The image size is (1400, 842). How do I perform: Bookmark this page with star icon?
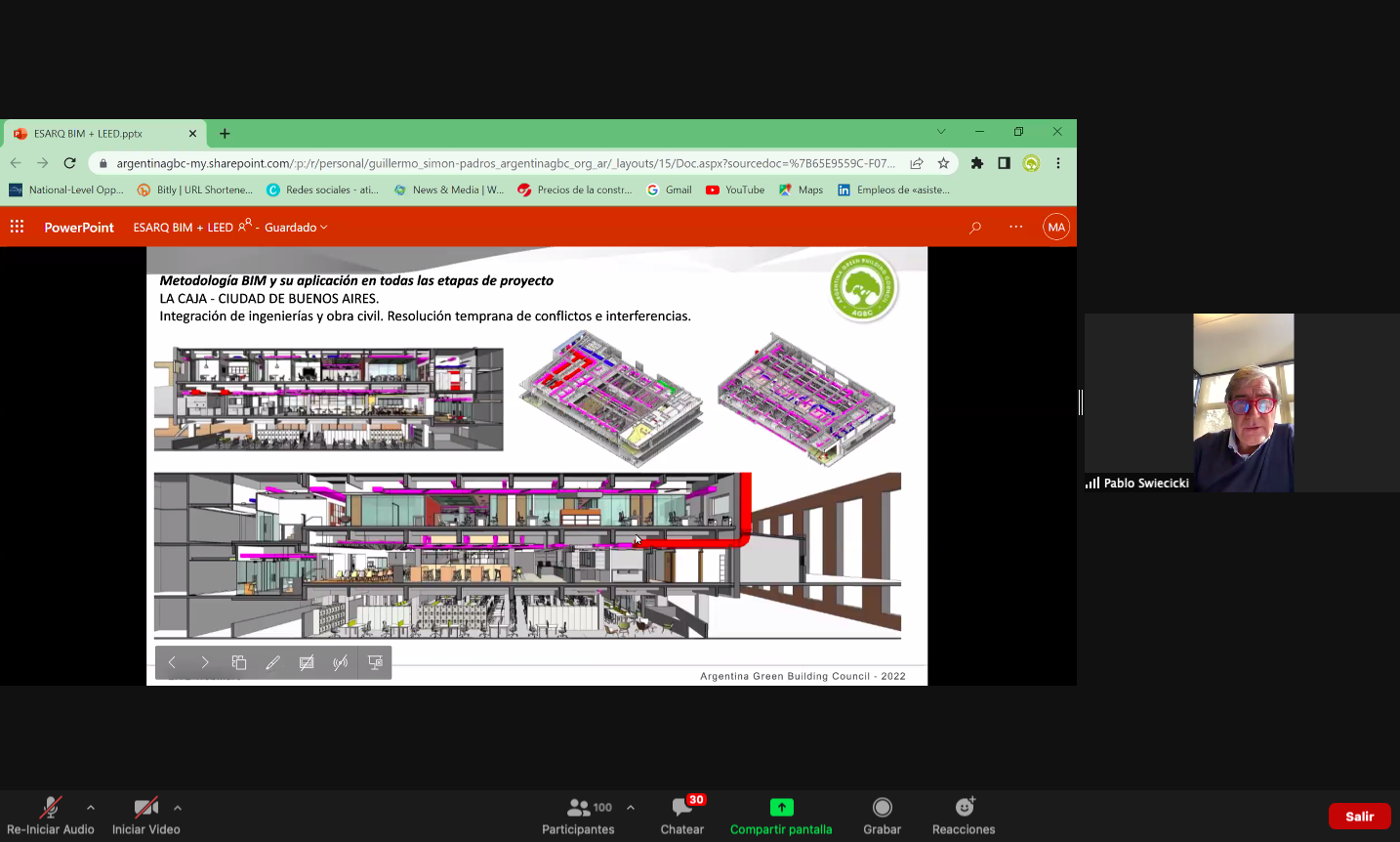(x=943, y=163)
